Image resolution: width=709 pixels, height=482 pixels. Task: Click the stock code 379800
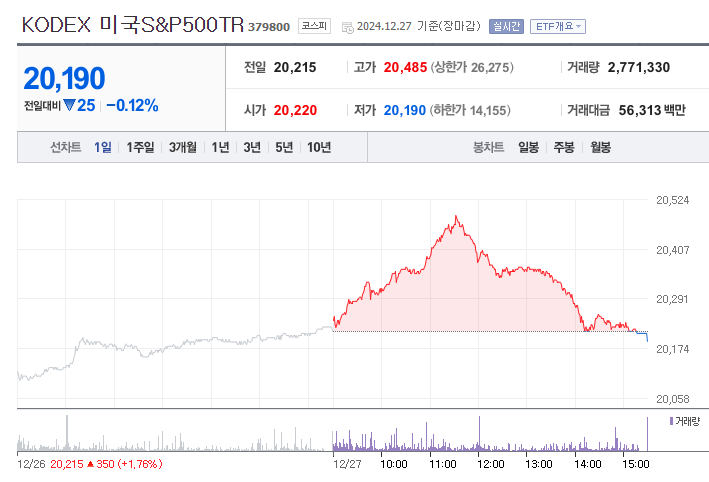tap(269, 27)
